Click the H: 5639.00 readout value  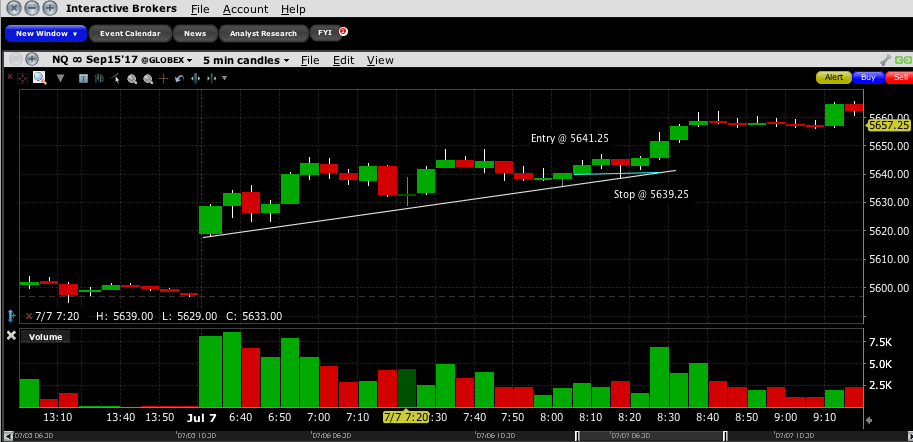tap(124, 316)
